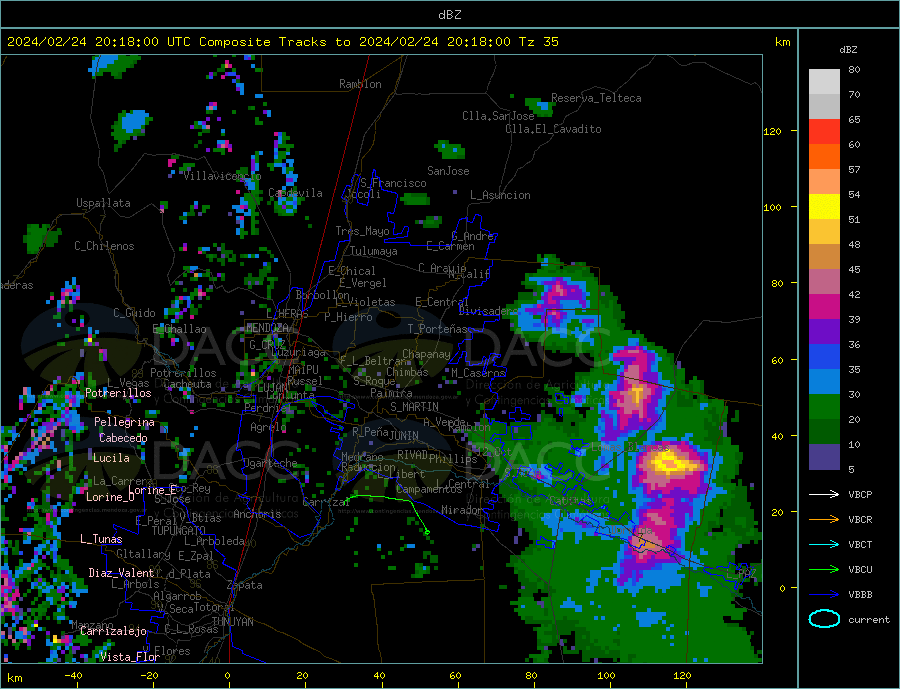Click the Mirador map label
Viewport: 900px width, 689px height.
462,510
